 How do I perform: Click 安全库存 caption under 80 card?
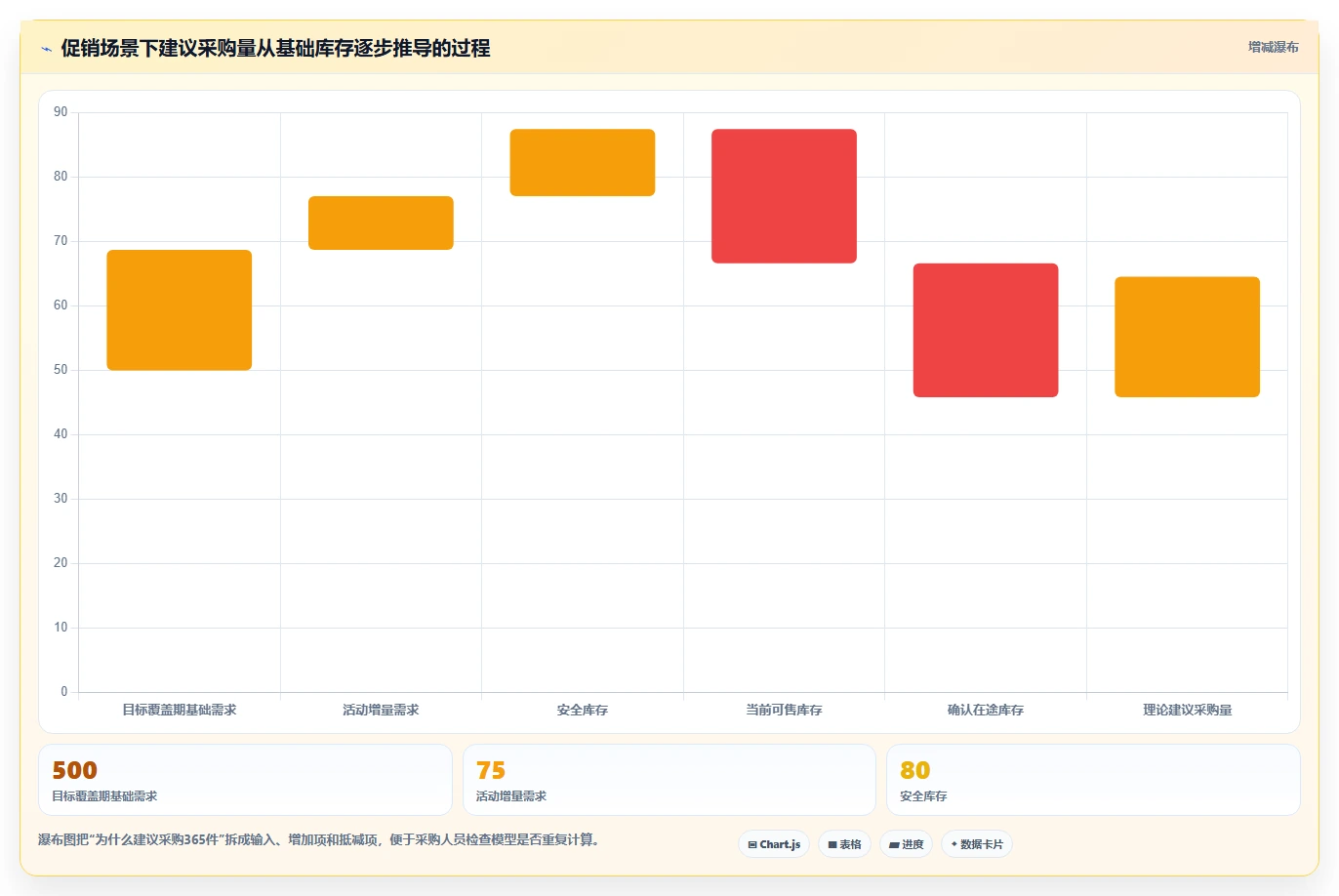(923, 796)
